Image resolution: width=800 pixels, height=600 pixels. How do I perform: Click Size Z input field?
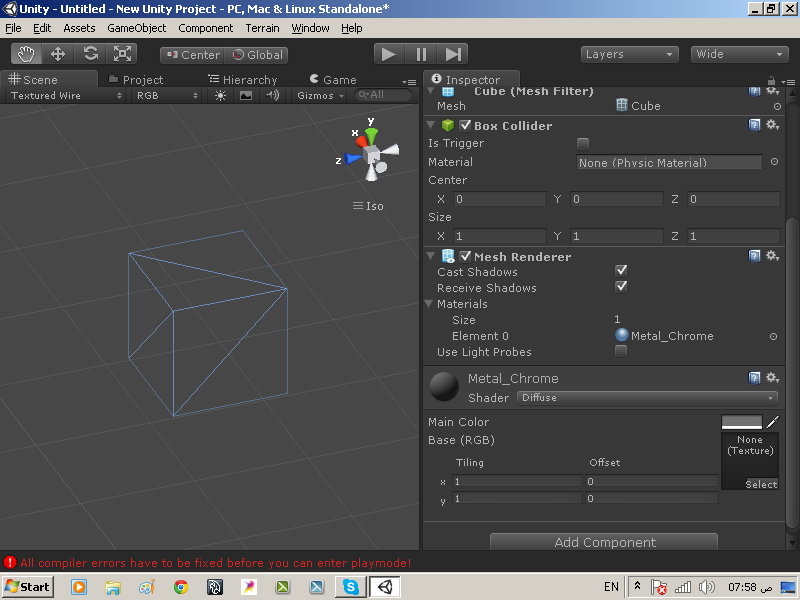733,236
